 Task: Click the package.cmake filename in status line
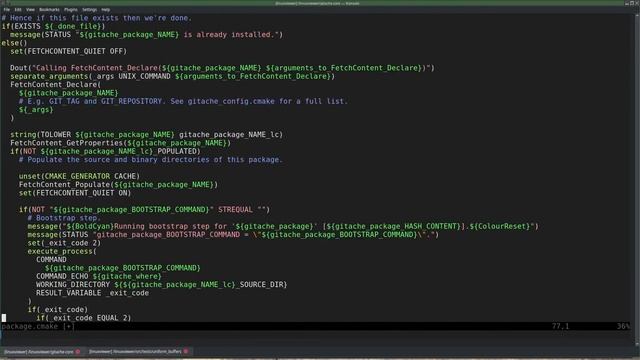pos(29,327)
